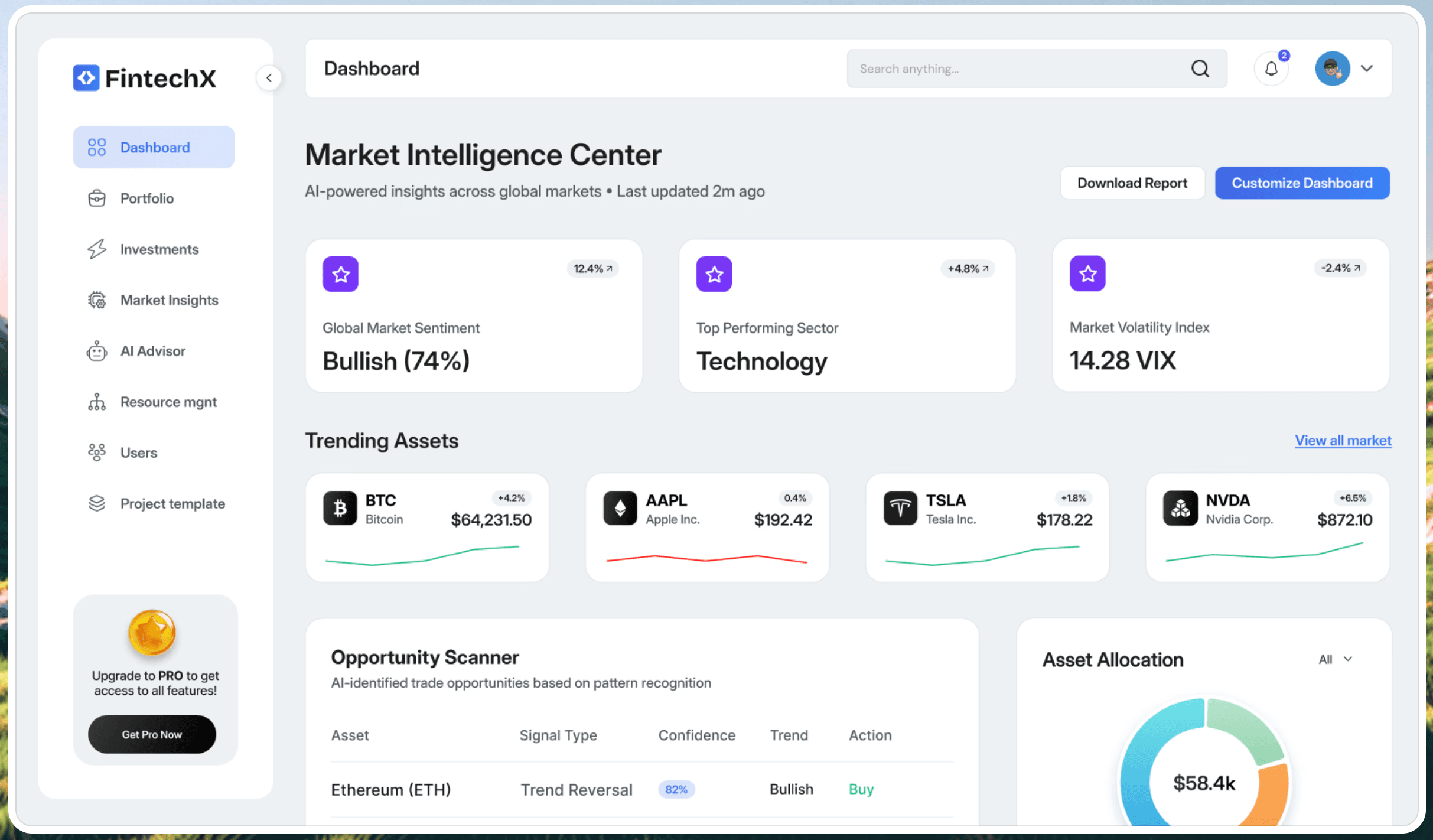Screen dimensions: 1433x840
Task: Click the Market Volatility Index star icon
Action: [1087, 274]
